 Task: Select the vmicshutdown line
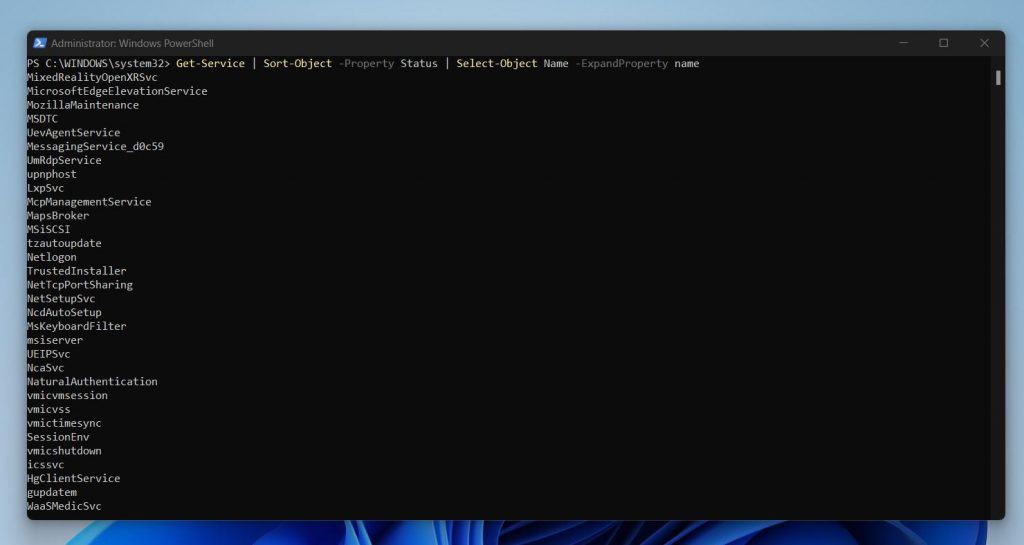pos(64,450)
